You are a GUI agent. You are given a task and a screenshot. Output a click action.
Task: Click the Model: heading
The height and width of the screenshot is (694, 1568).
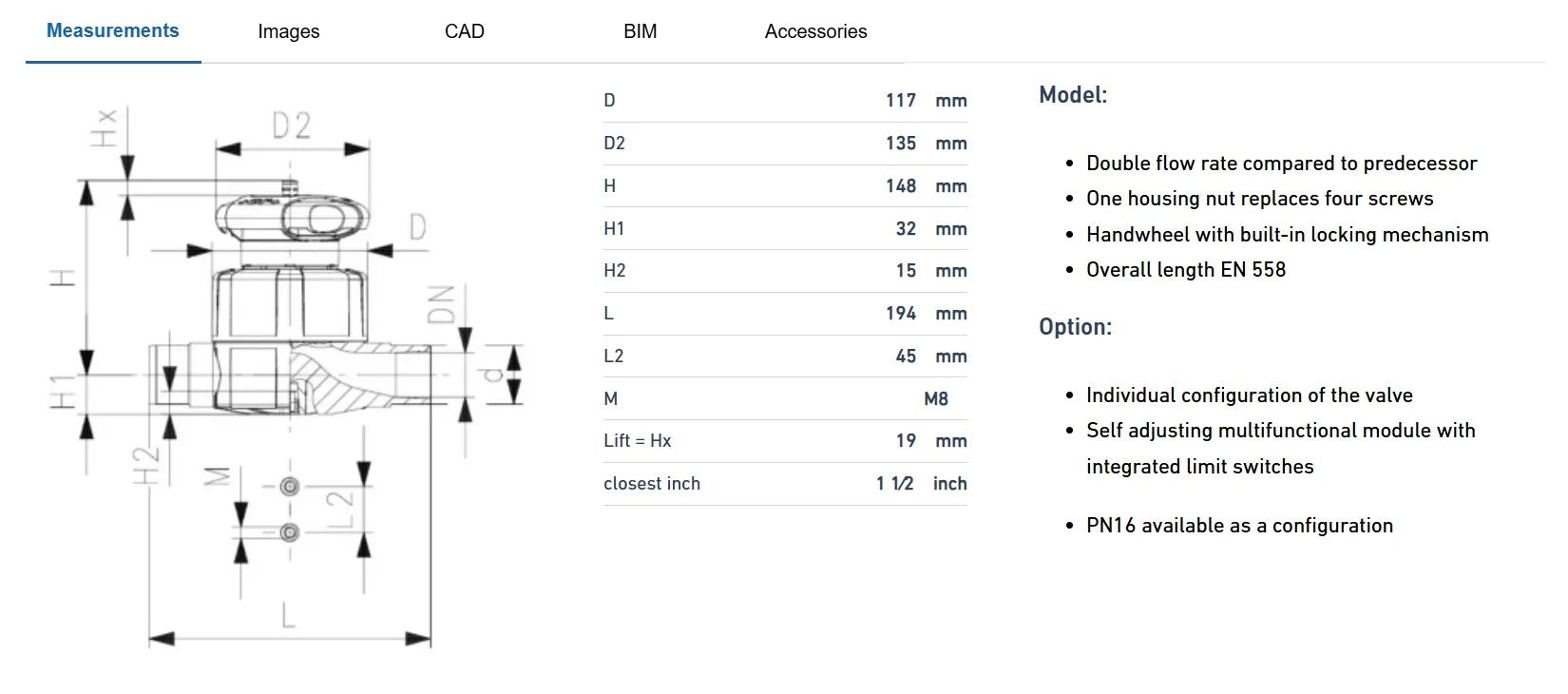tap(1073, 95)
